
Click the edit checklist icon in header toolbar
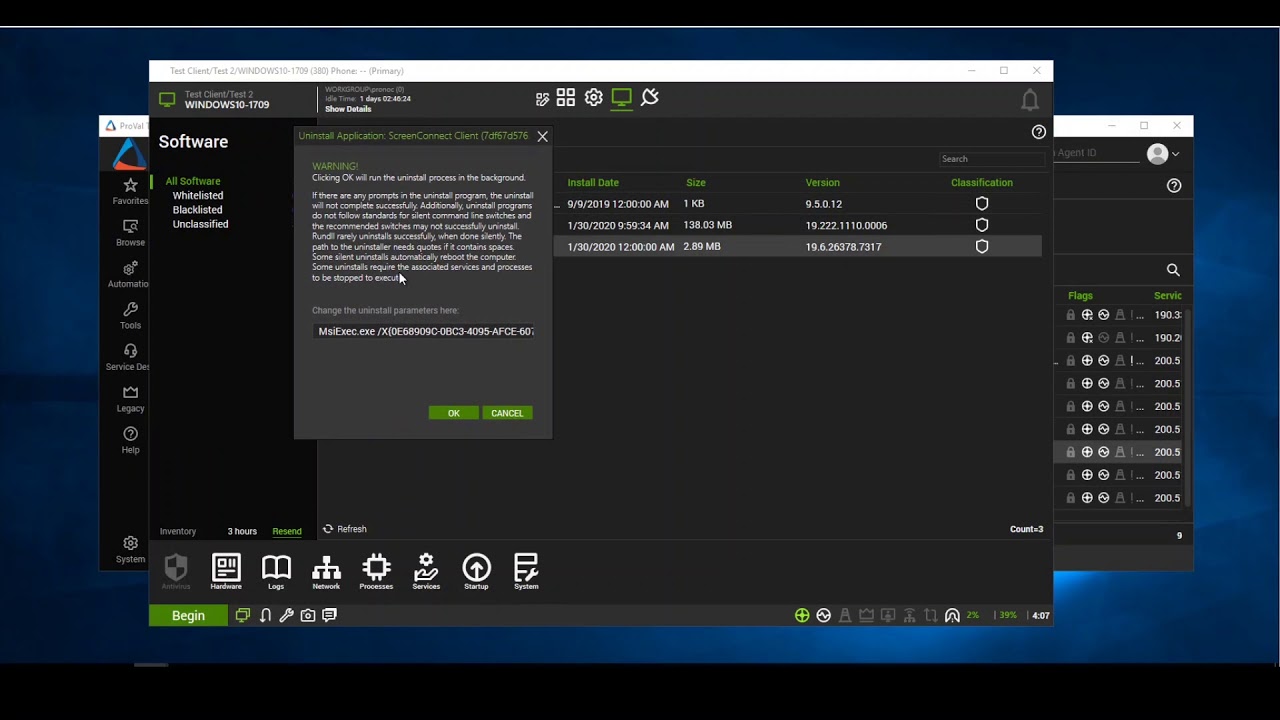click(542, 98)
